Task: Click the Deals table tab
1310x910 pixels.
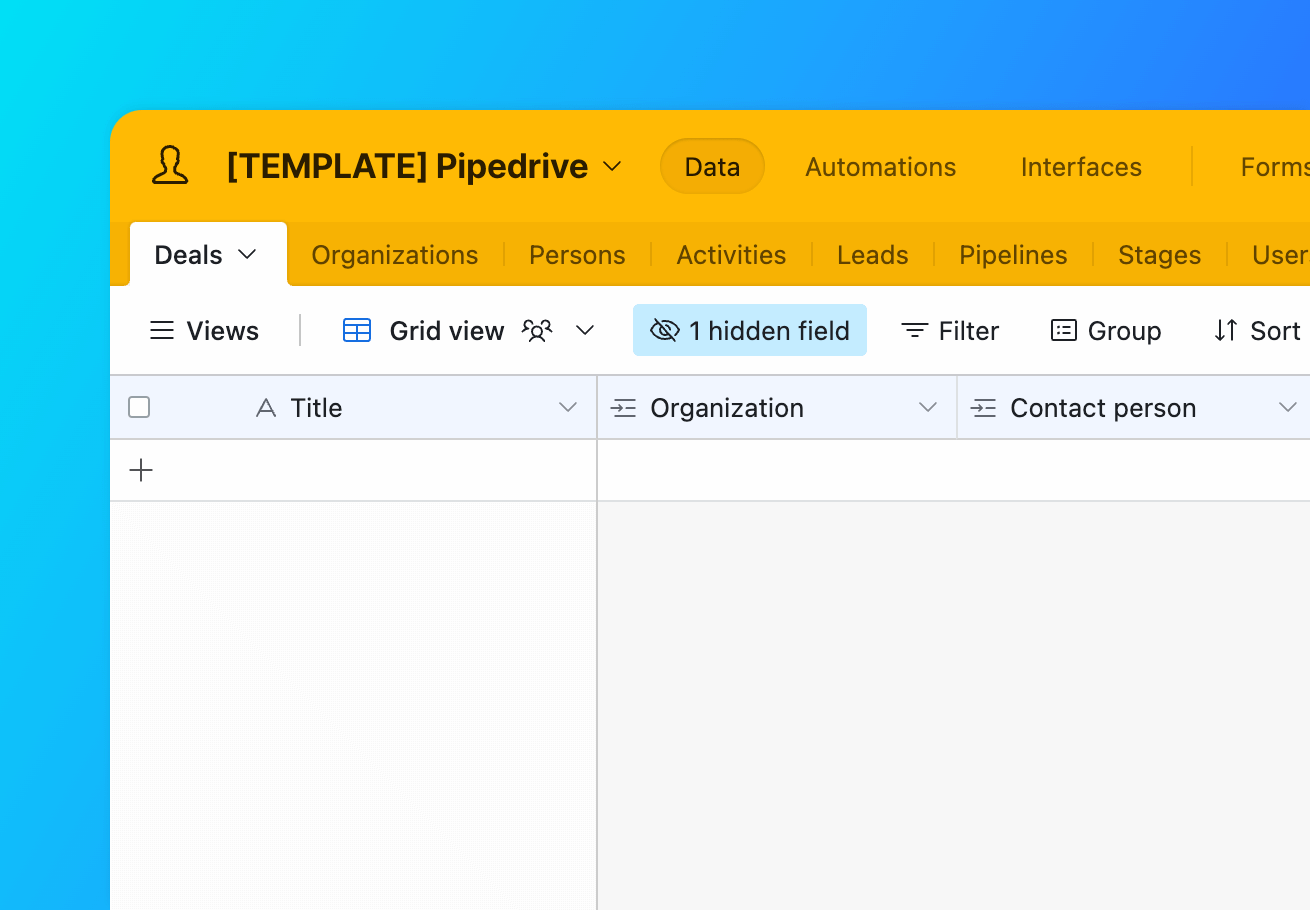Action: (208, 254)
